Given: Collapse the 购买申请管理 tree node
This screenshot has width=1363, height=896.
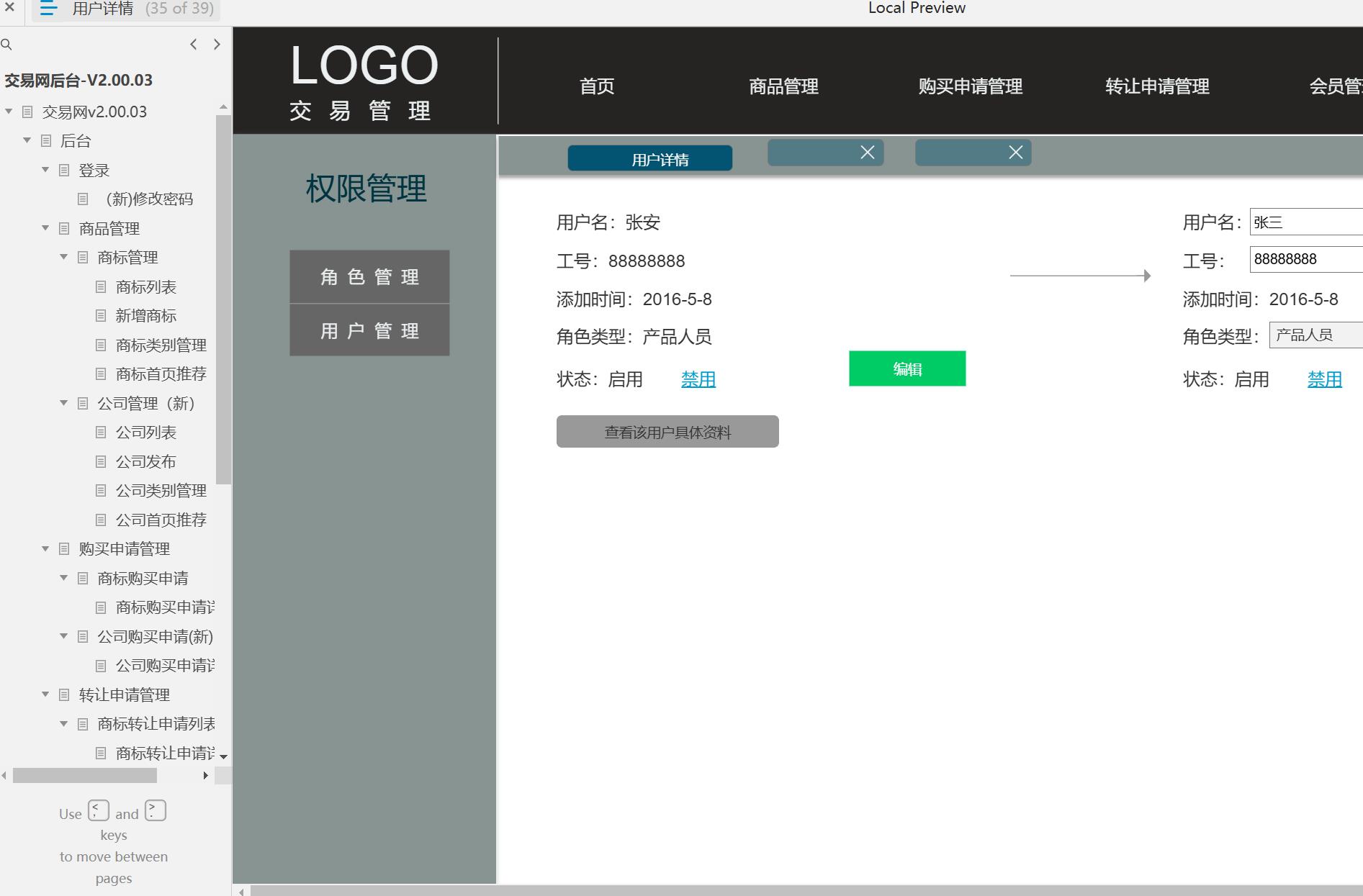Looking at the screenshot, I should coord(45,548).
